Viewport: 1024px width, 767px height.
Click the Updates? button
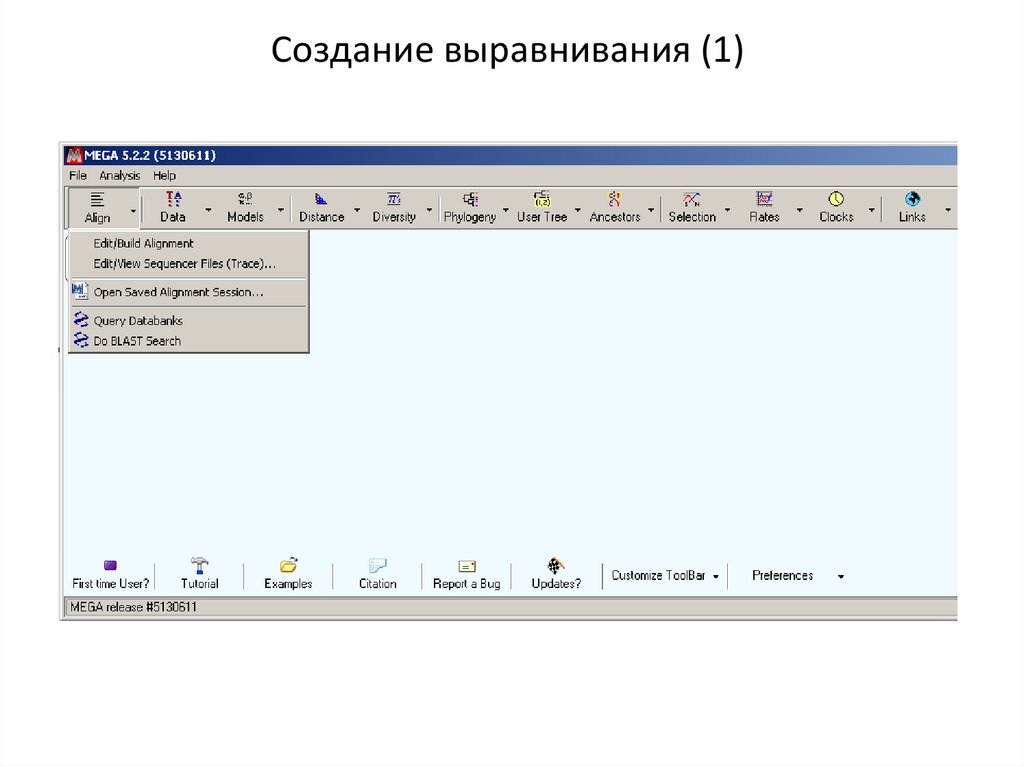(x=556, y=574)
